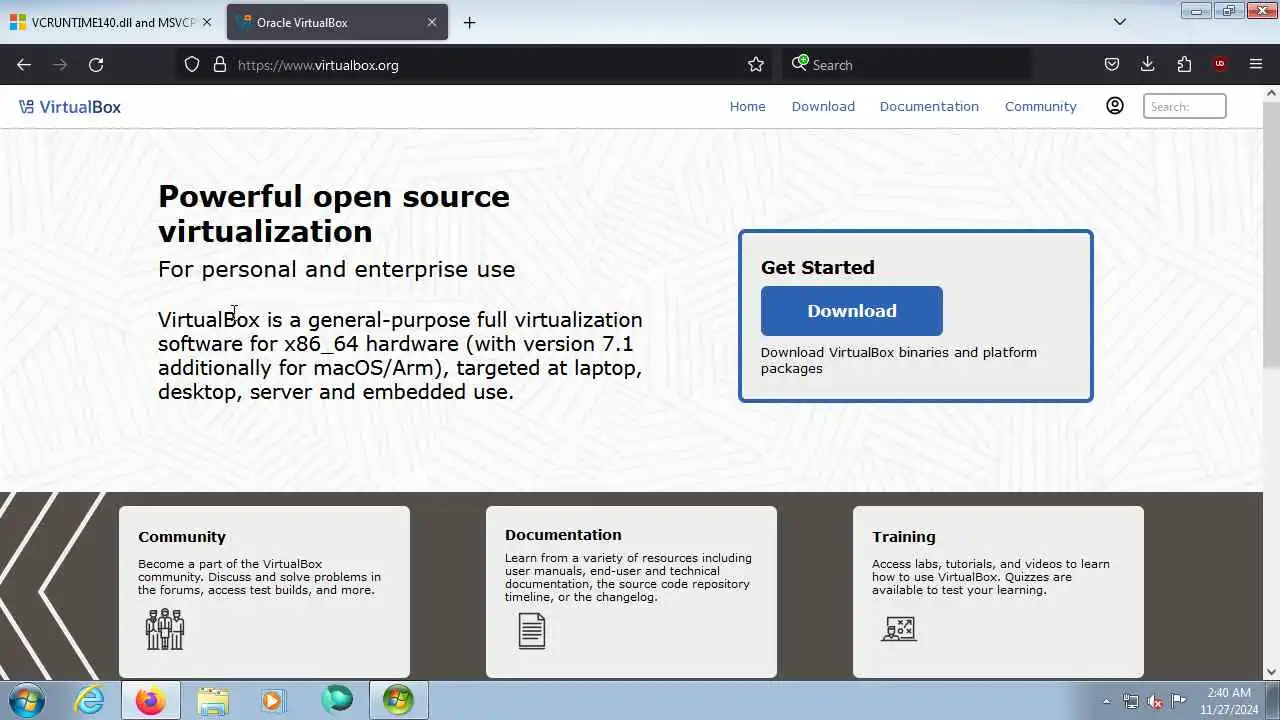Reload the page with the refresh icon
The image size is (1280, 720).
pos(96,65)
